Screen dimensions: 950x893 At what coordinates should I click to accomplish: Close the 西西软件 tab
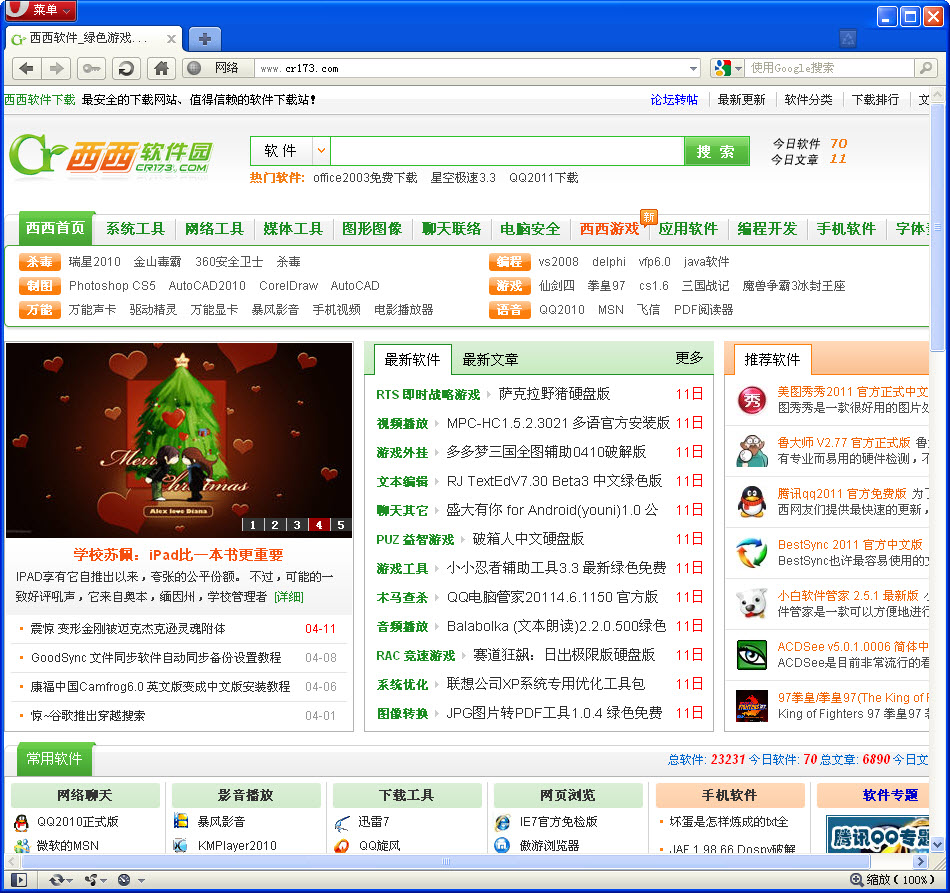pyautogui.click(x=171, y=39)
